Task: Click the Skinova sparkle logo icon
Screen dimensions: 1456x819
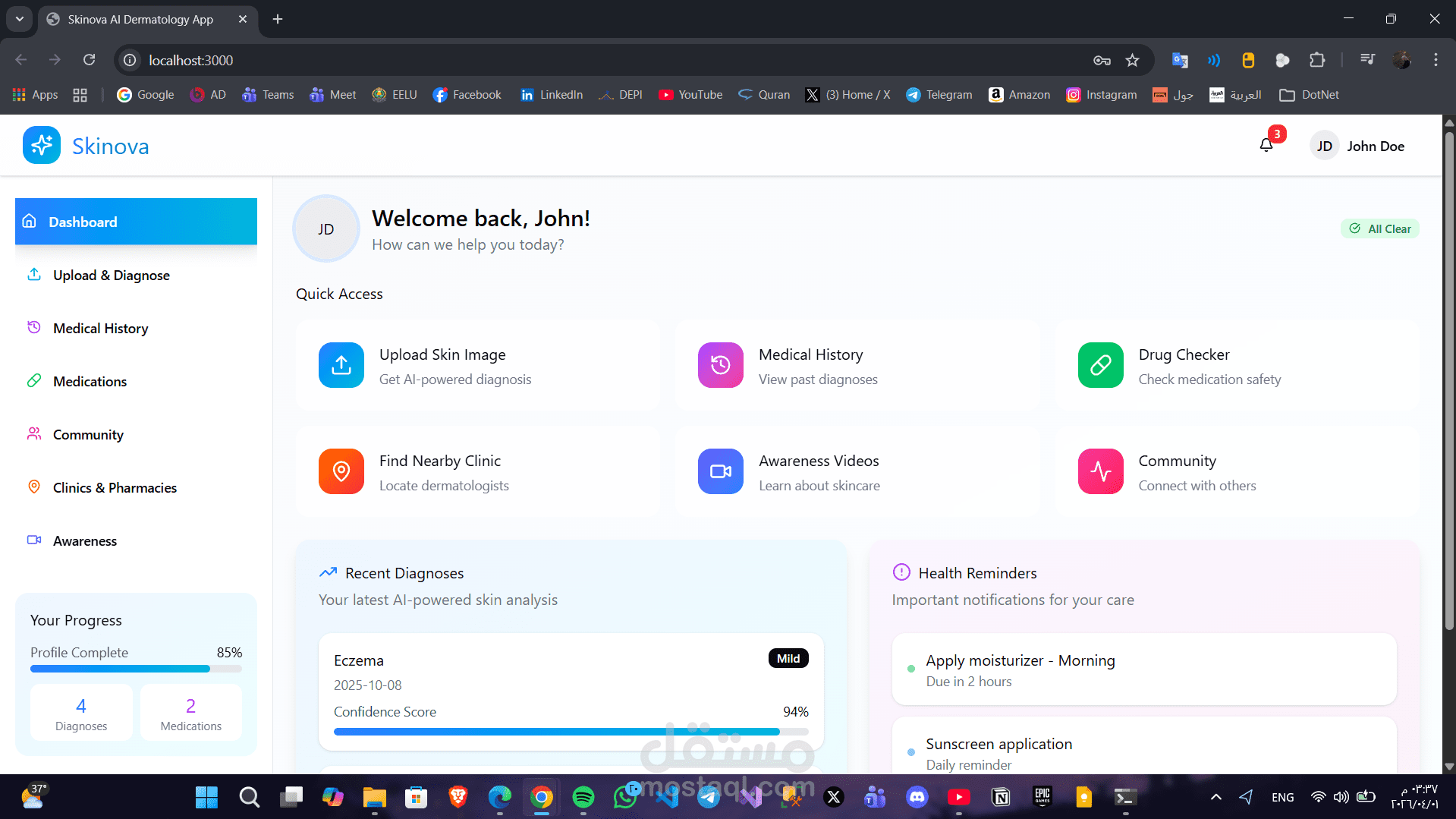Action: pos(42,145)
